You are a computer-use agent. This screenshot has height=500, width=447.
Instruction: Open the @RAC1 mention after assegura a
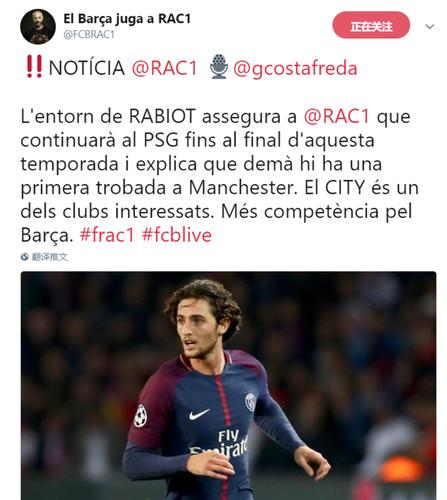[337, 116]
